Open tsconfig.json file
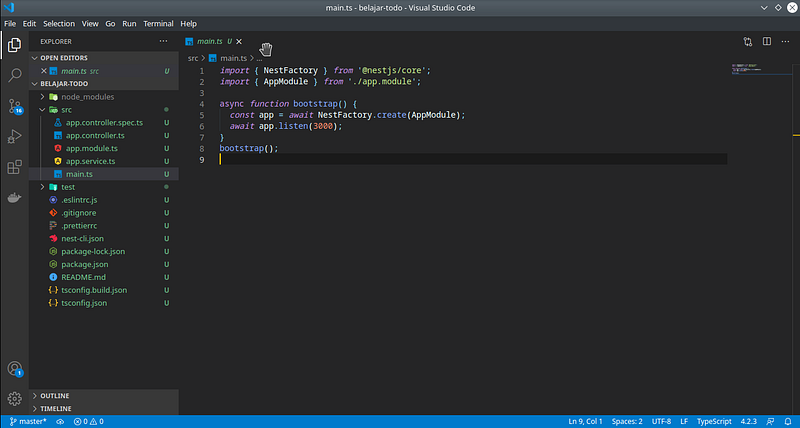Screen dimensions: 800x428 click(x=104, y=303)
